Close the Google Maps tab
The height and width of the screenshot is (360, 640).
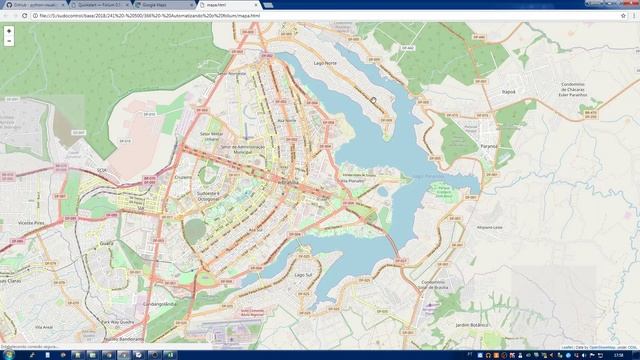[x=191, y=5]
